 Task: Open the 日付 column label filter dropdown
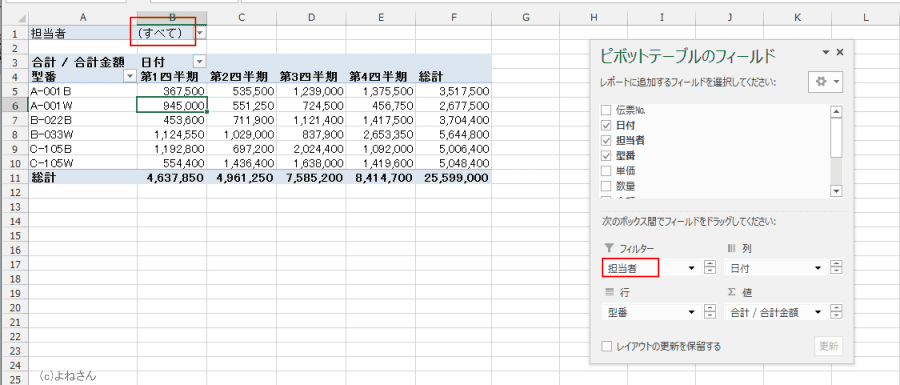coord(200,61)
